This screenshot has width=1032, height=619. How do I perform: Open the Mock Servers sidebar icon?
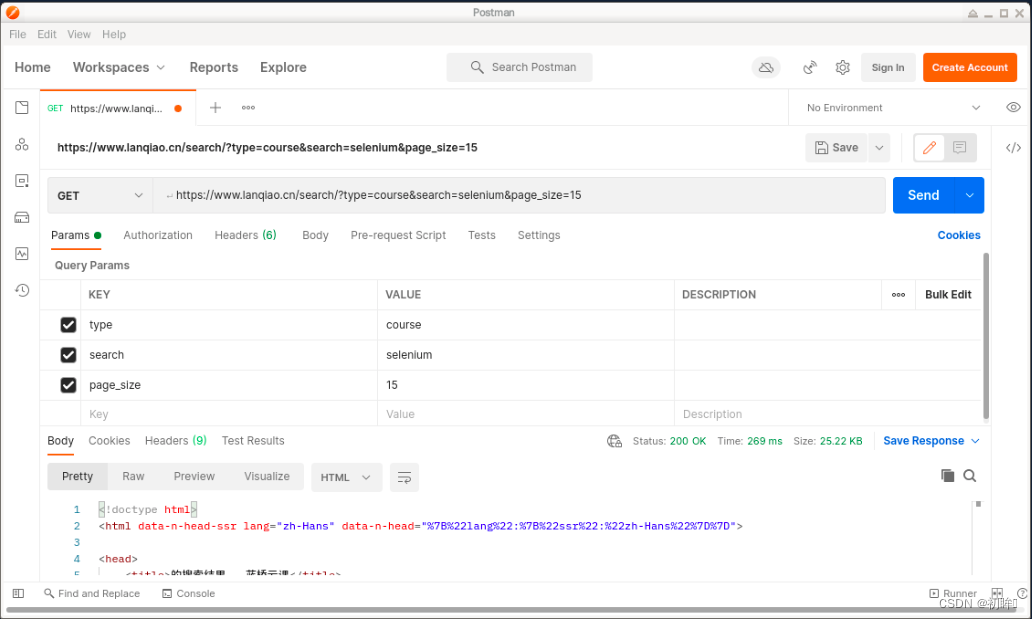(x=22, y=217)
